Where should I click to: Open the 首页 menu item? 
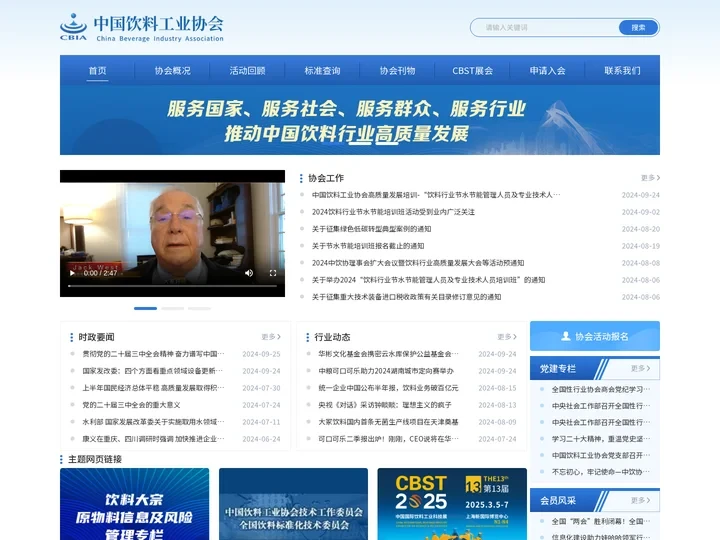point(97,71)
